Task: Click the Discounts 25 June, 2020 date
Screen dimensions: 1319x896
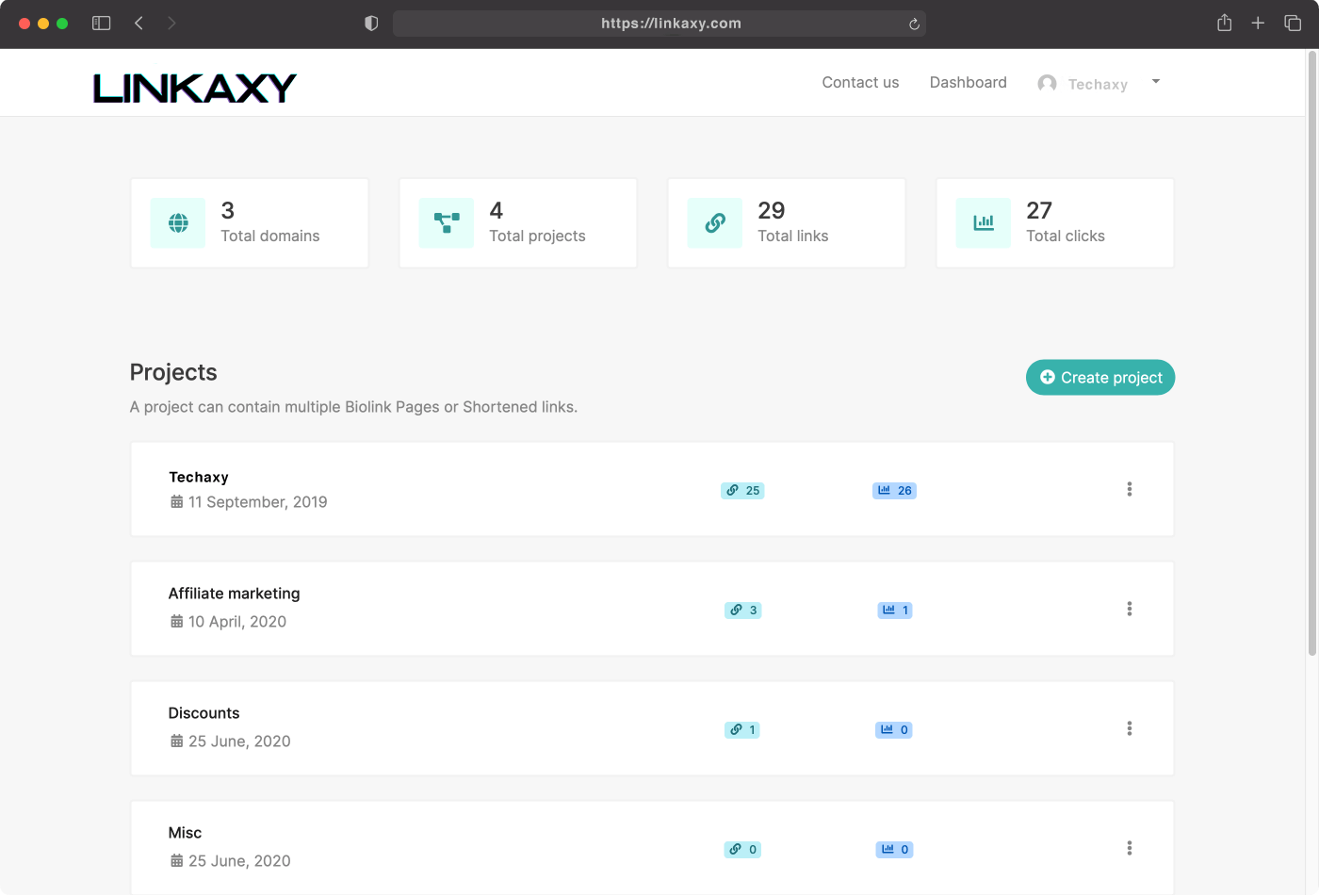Action: pyautogui.click(x=239, y=741)
